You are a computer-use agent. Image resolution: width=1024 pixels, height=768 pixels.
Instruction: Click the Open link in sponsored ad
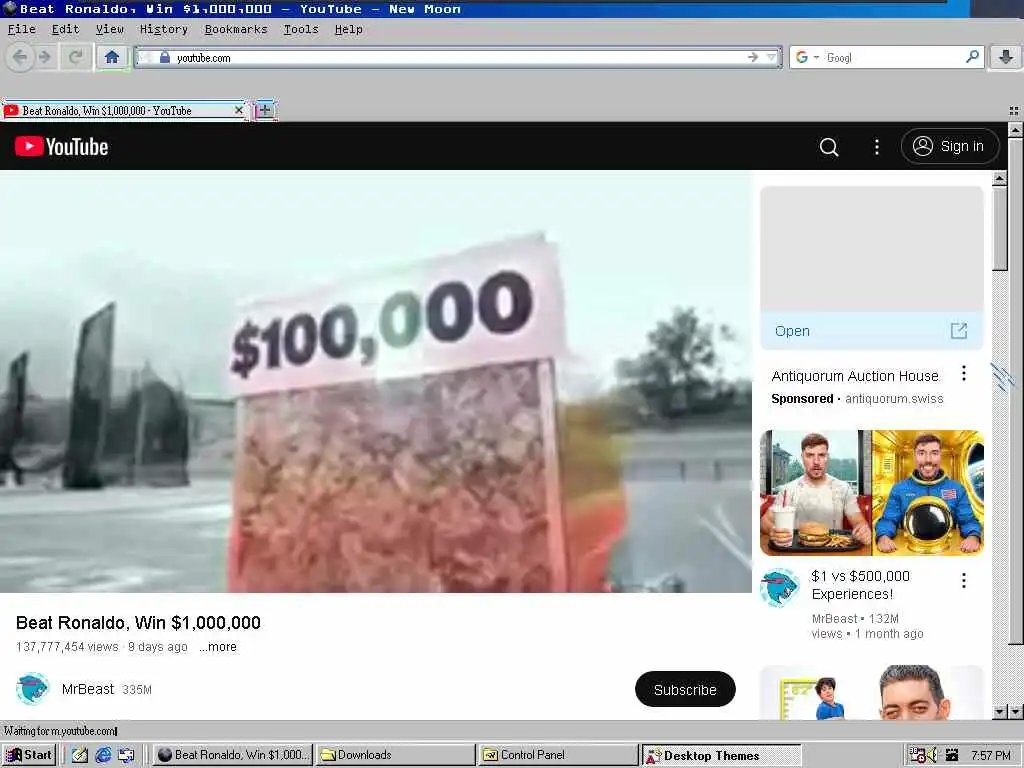[792, 331]
